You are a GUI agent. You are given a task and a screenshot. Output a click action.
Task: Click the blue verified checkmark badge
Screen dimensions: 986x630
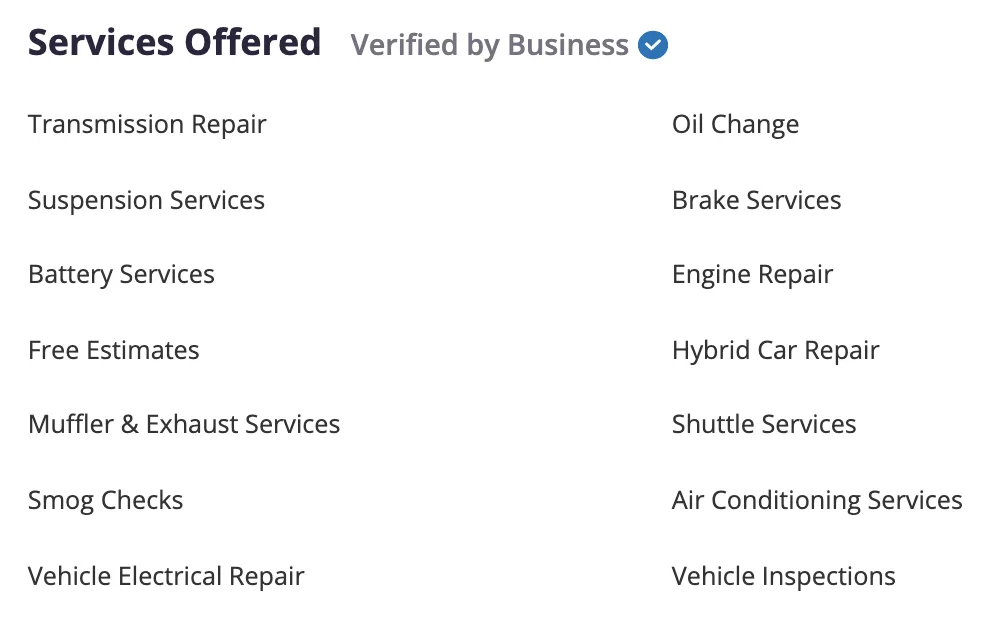coord(653,45)
